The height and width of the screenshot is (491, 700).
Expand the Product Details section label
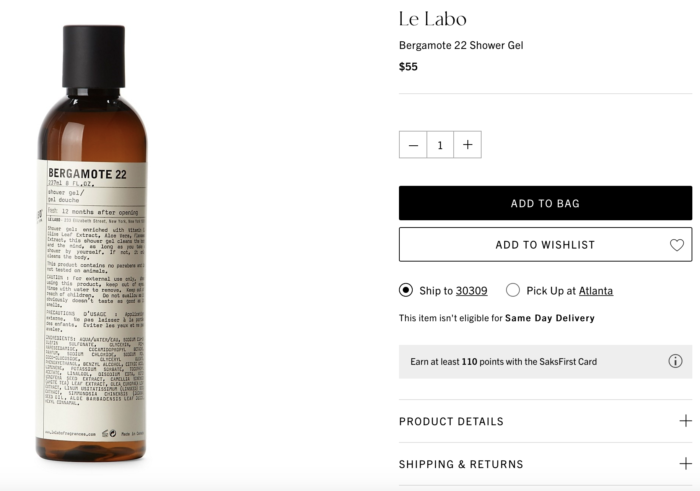pos(451,421)
